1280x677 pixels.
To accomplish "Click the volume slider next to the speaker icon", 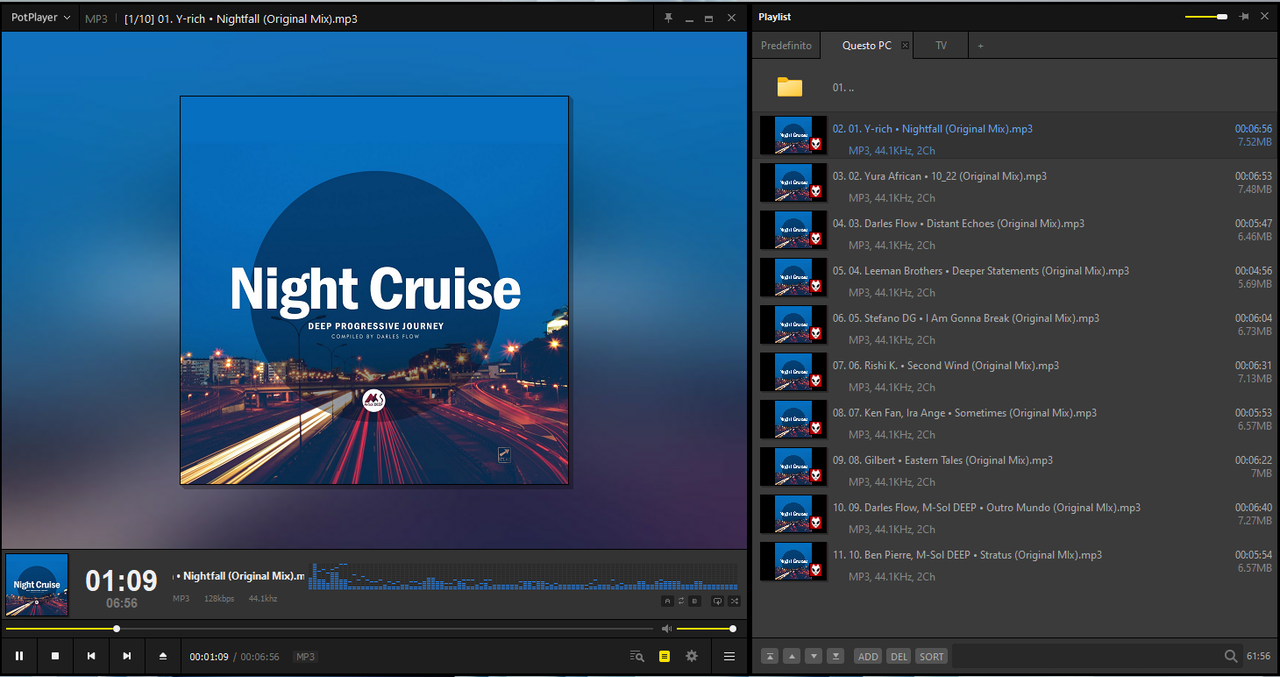I will click(705, 628).
